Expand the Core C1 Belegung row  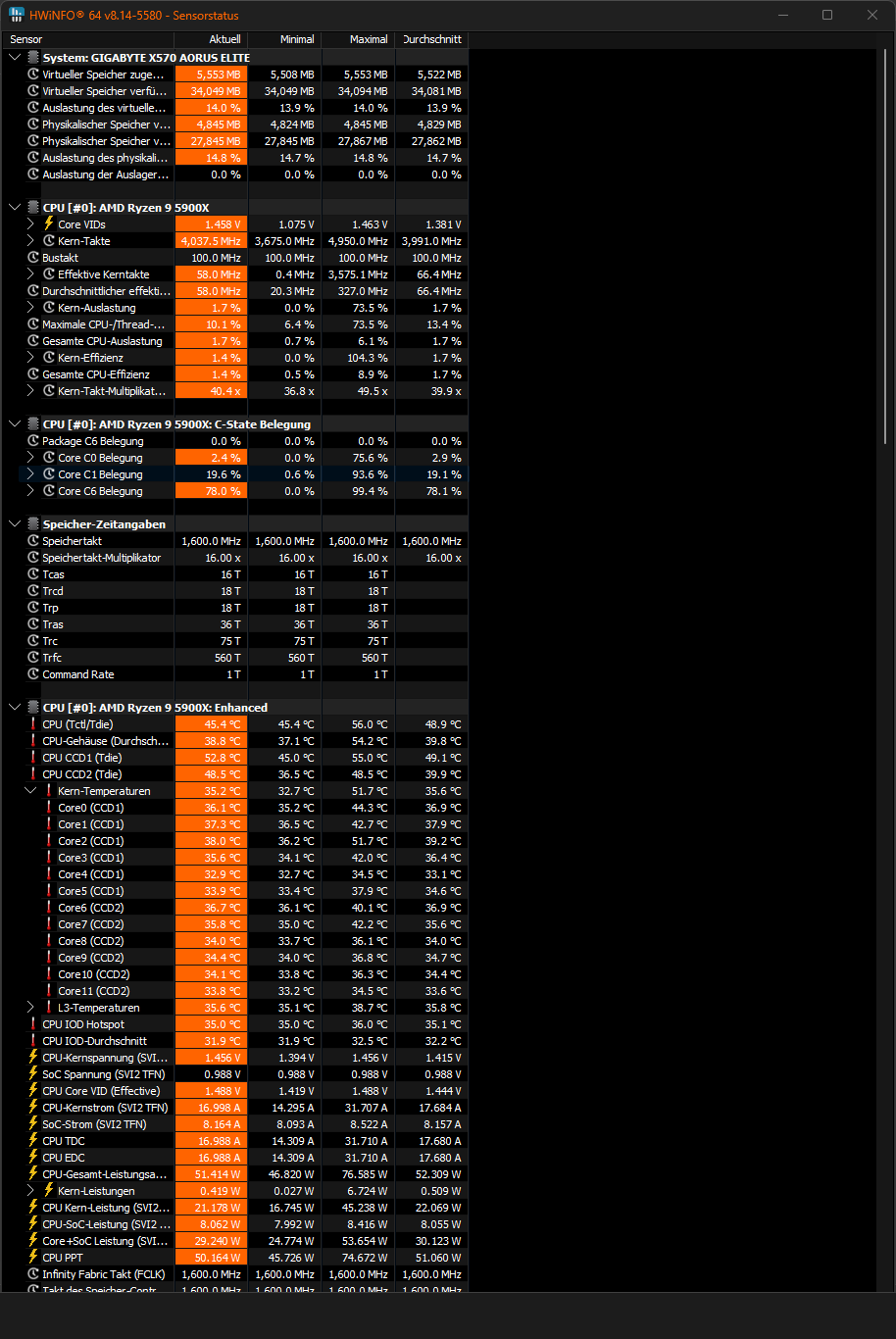[30, 474]
